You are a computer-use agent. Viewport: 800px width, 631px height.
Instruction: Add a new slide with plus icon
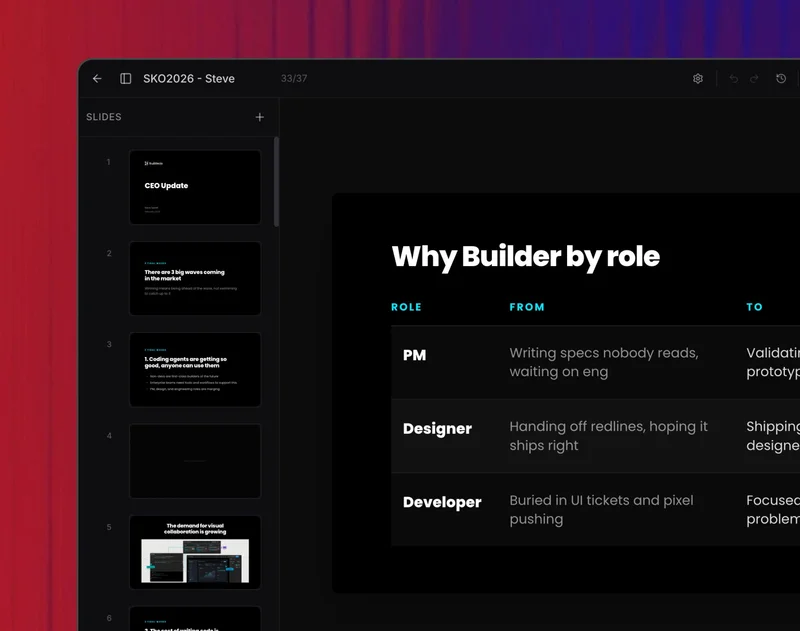260,117
